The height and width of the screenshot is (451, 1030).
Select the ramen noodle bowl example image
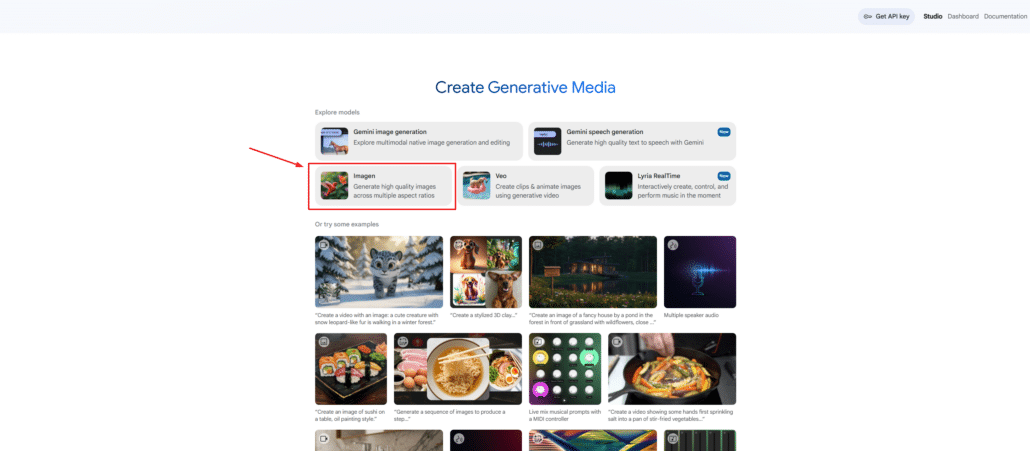[458, 369]
